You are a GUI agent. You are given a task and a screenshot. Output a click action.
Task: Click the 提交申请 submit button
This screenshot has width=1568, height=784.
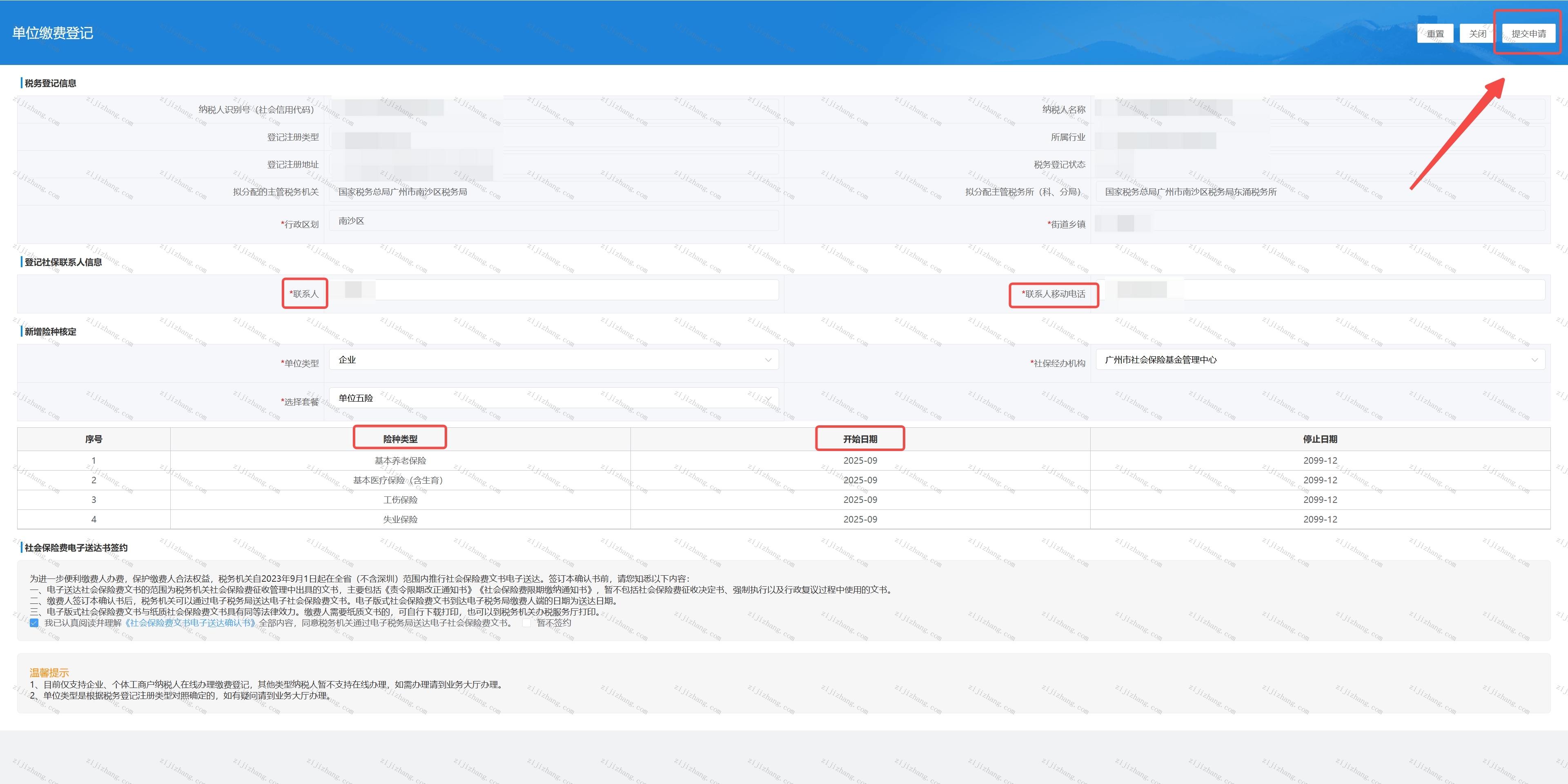[x=1528, y=34]
